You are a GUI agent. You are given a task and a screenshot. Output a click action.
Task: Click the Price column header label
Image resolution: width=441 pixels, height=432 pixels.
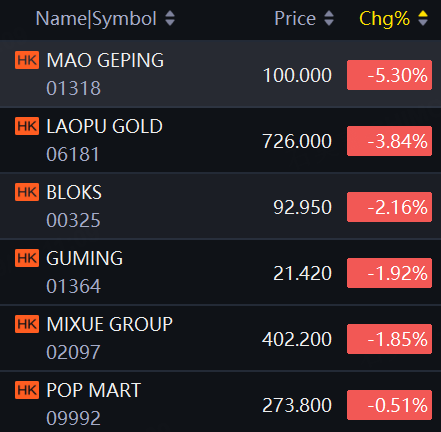coord(295,18)
